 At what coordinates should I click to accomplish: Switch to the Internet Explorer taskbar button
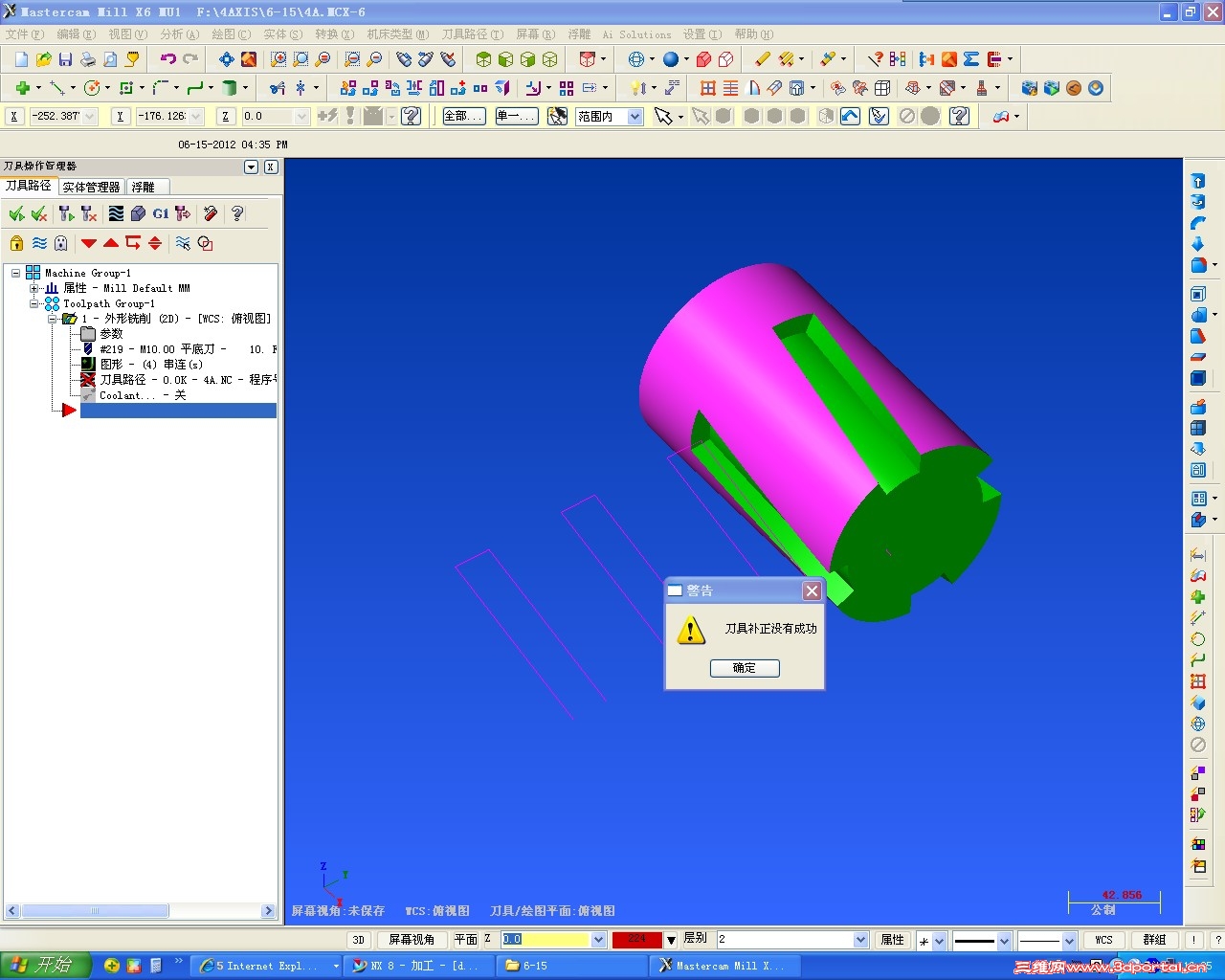coord(267,966)
